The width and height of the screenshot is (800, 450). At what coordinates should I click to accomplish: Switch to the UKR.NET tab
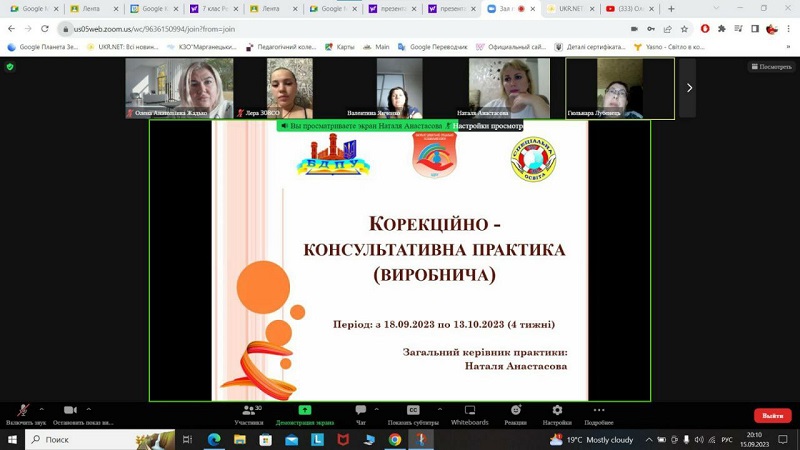pos(570,9)
